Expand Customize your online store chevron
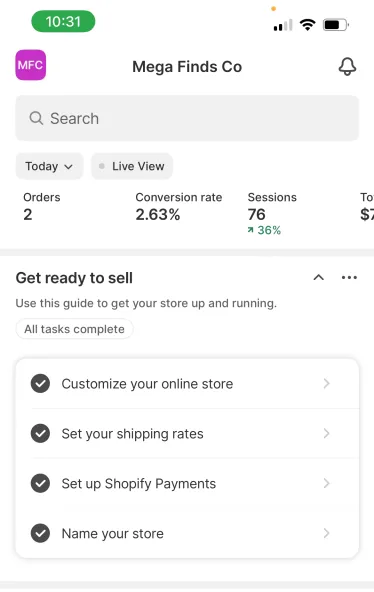Viewport: 374px width, 592px height. [x=326, y=384]
